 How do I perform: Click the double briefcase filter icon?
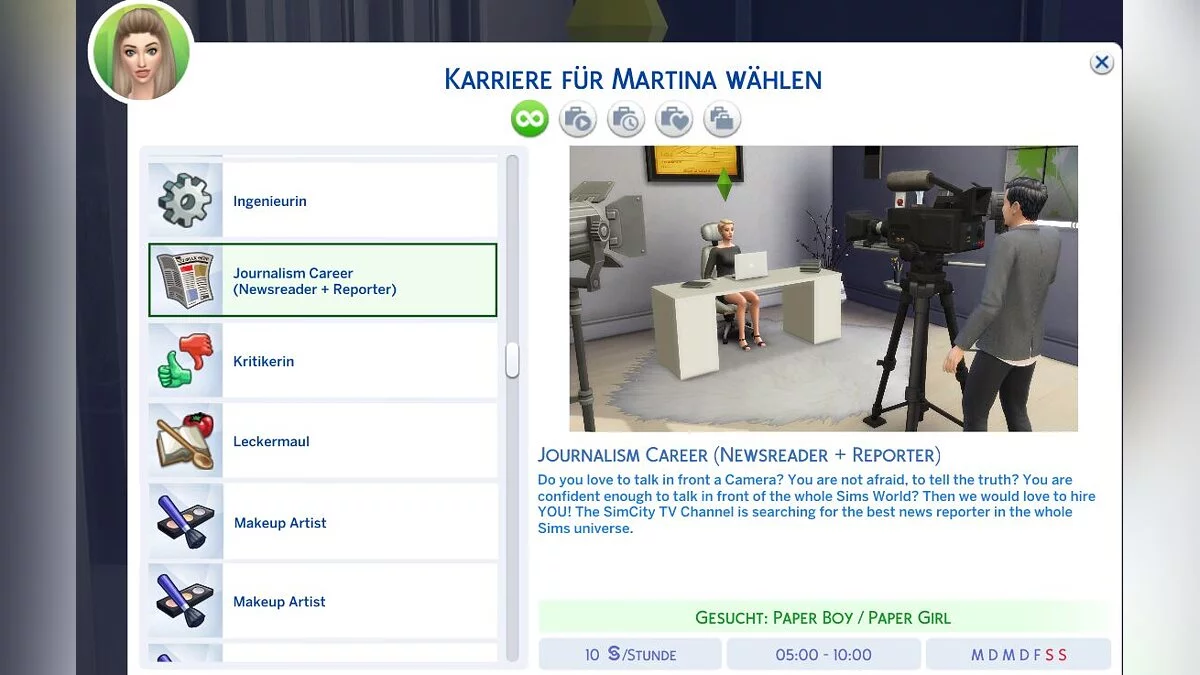click(x=722, y=120)
